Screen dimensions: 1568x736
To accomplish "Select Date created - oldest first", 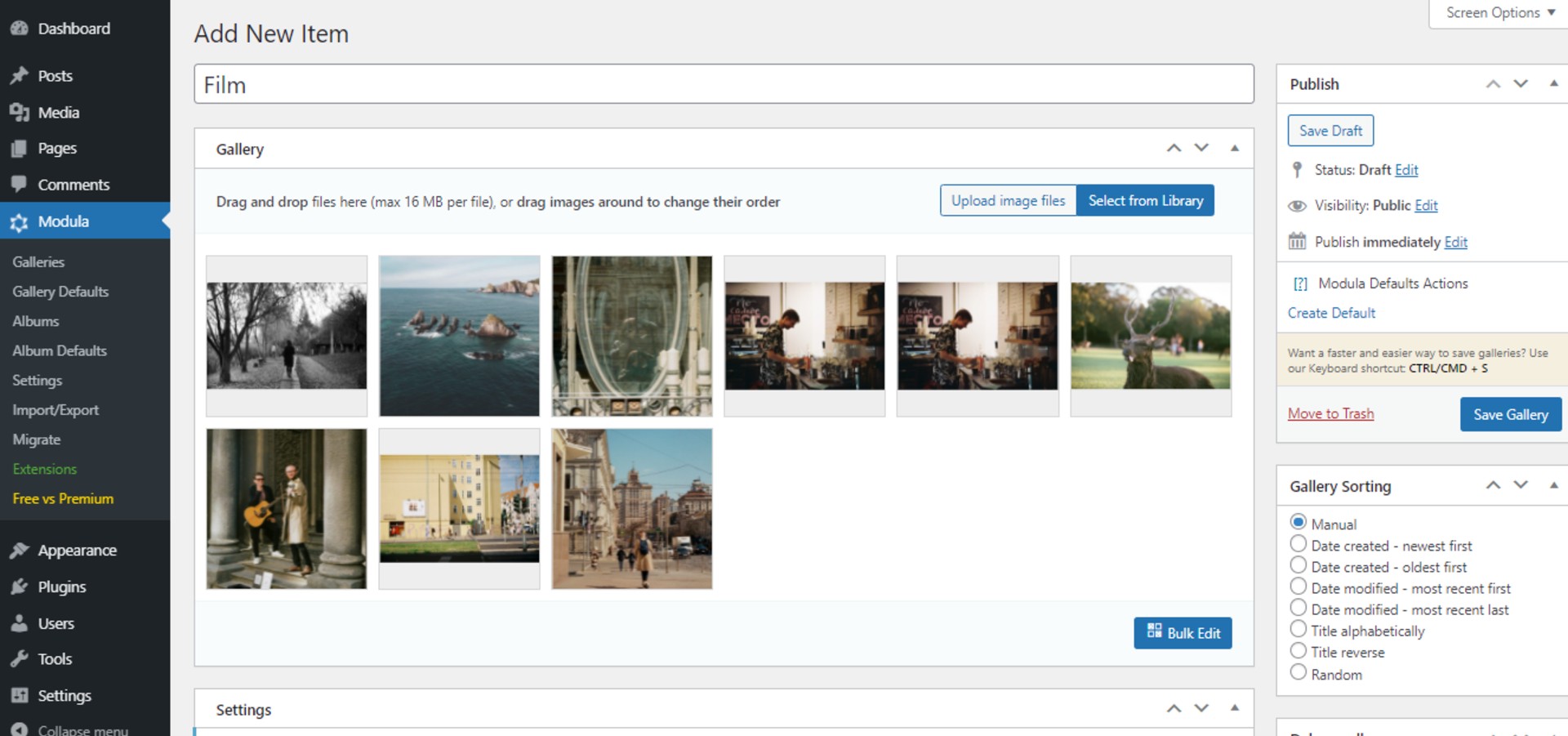I will pyautogui.click(x=1298, y=565).
